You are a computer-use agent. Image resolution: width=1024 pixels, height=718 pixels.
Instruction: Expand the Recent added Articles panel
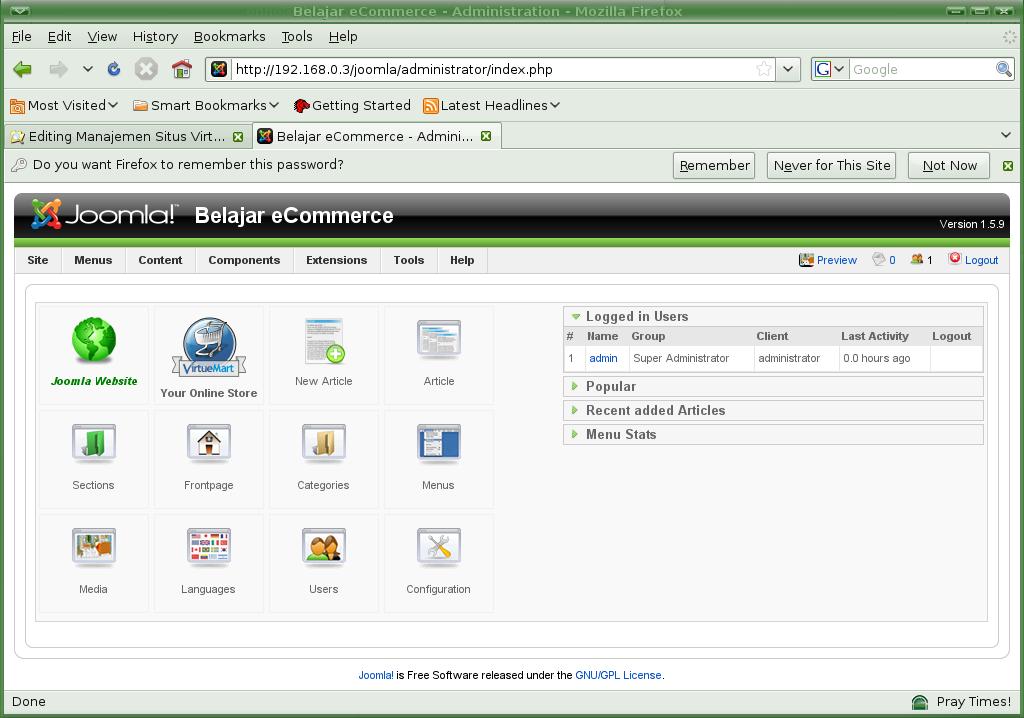click(x=655, y=410)
